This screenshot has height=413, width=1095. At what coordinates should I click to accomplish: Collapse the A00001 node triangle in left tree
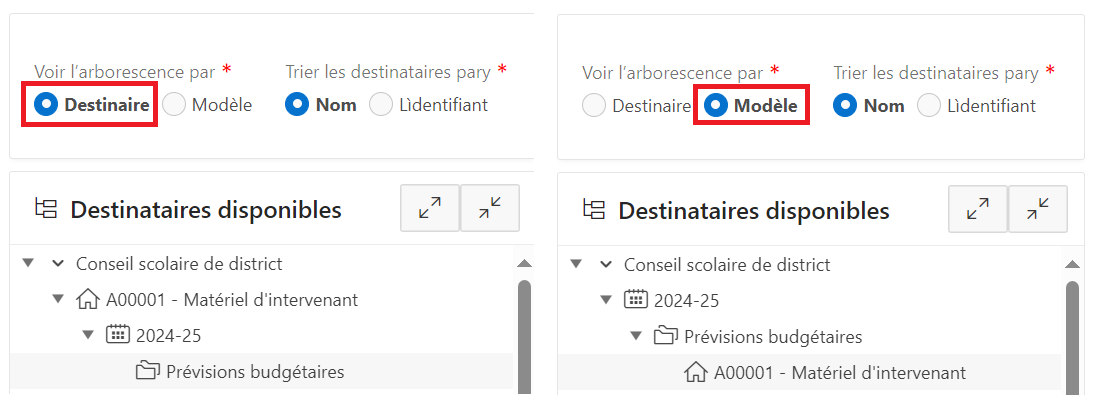[x=58, y=299]
